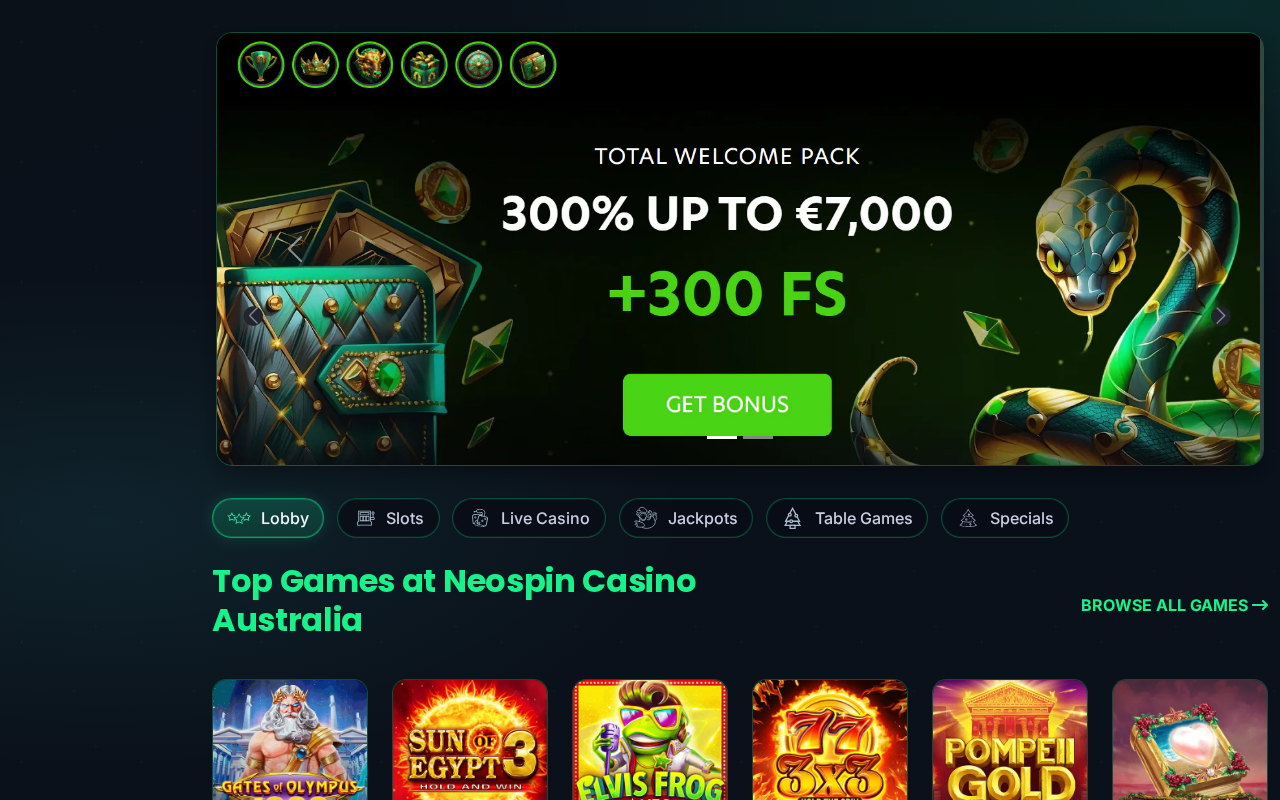Launch the Pompeii Gold game thumbnail
Image resolution: width=1280 pixels, height=800 pixels.
coord(1010,740)
